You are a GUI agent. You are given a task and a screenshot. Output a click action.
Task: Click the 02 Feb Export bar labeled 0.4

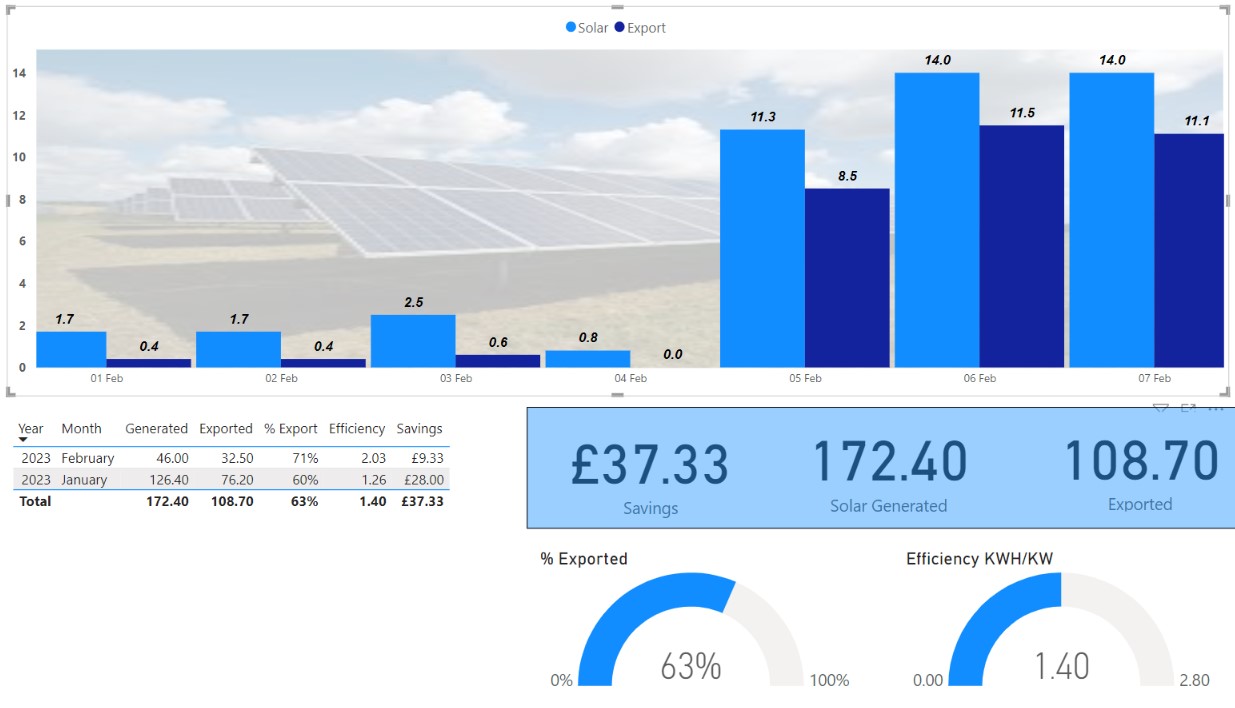tap(323, 363)
